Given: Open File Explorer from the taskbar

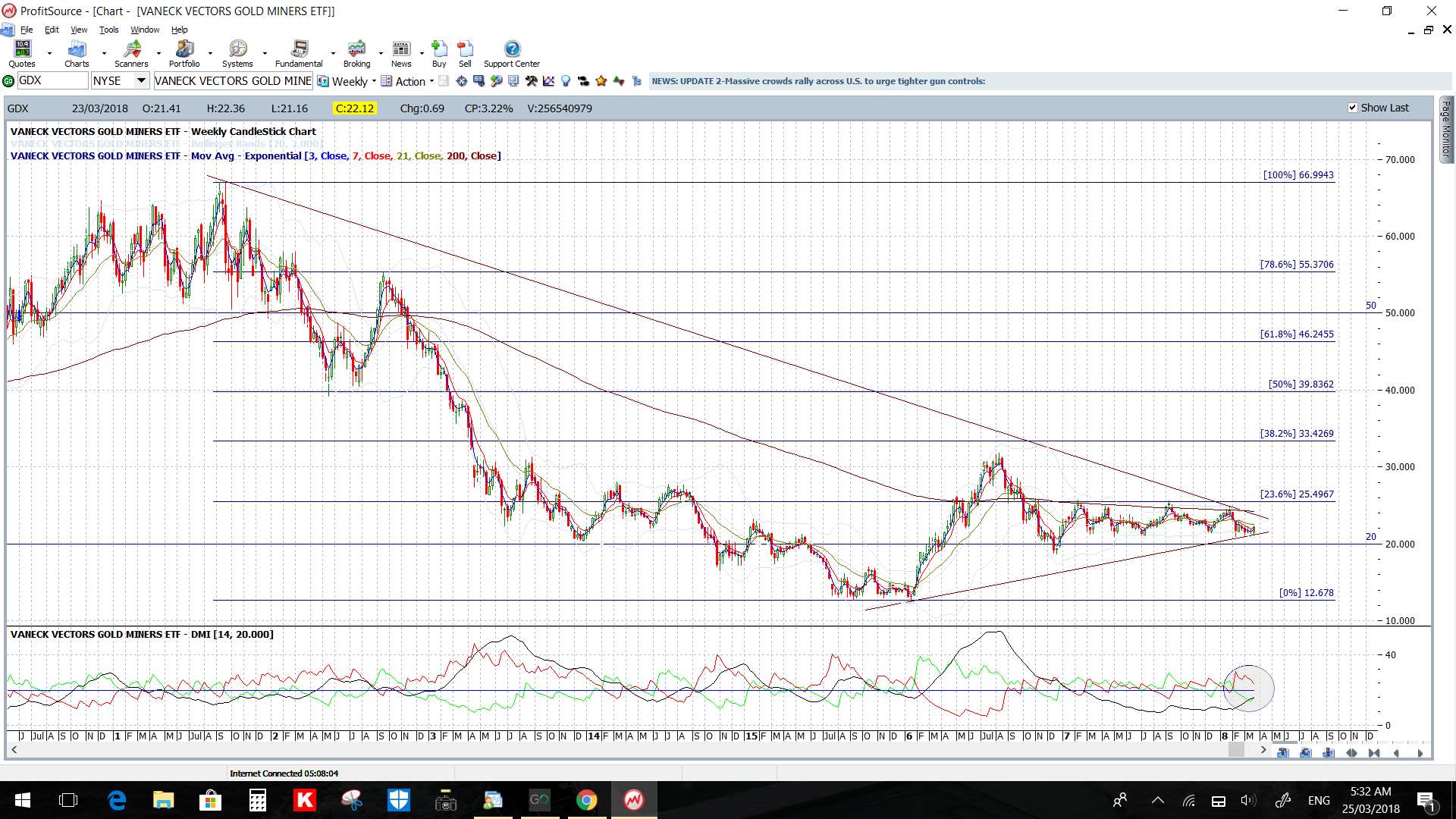Looking at the screenshot, I should 164,800.
